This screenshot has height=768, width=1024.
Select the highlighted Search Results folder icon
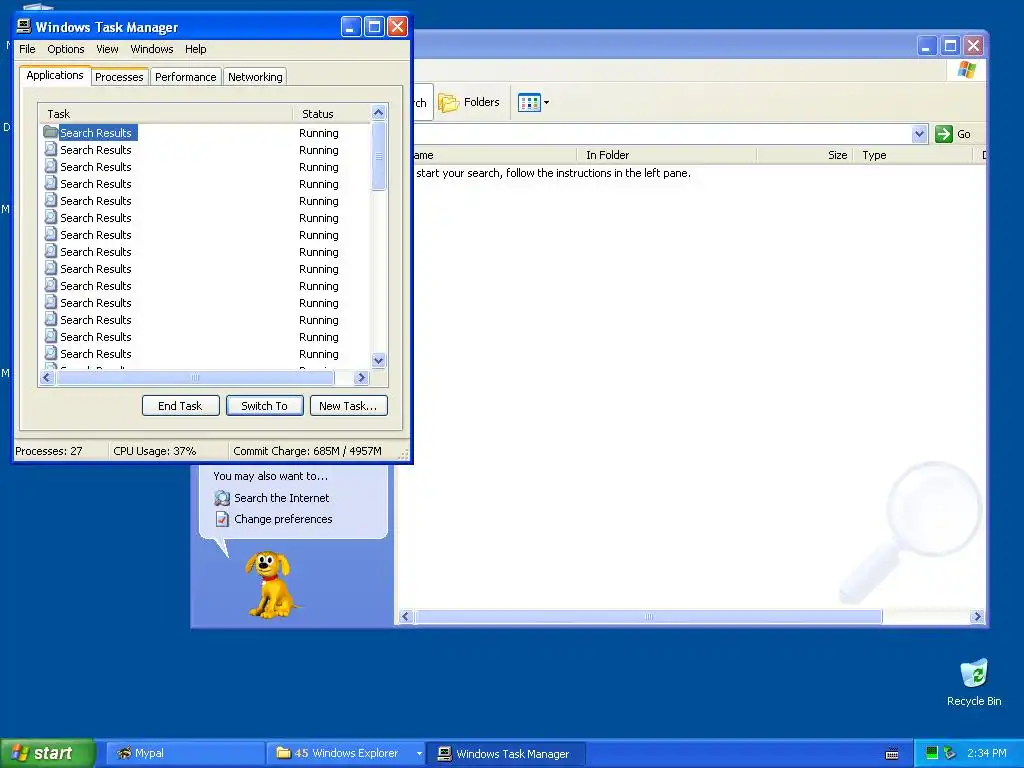click(x=50, y=132)
